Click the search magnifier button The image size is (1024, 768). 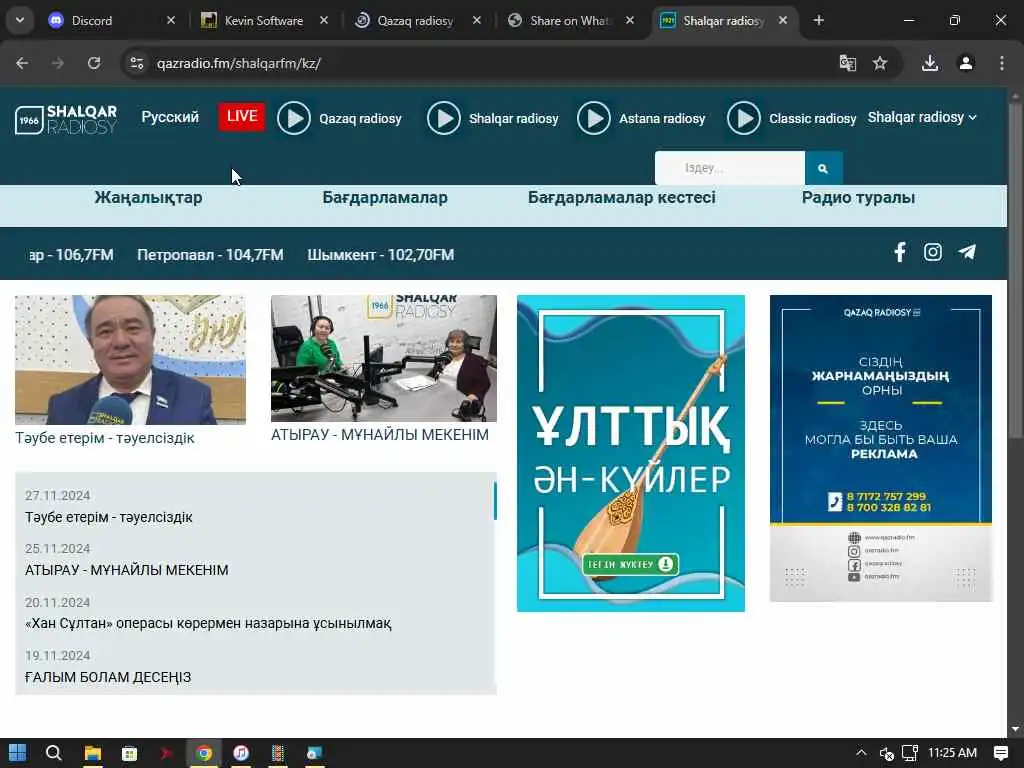824,168
